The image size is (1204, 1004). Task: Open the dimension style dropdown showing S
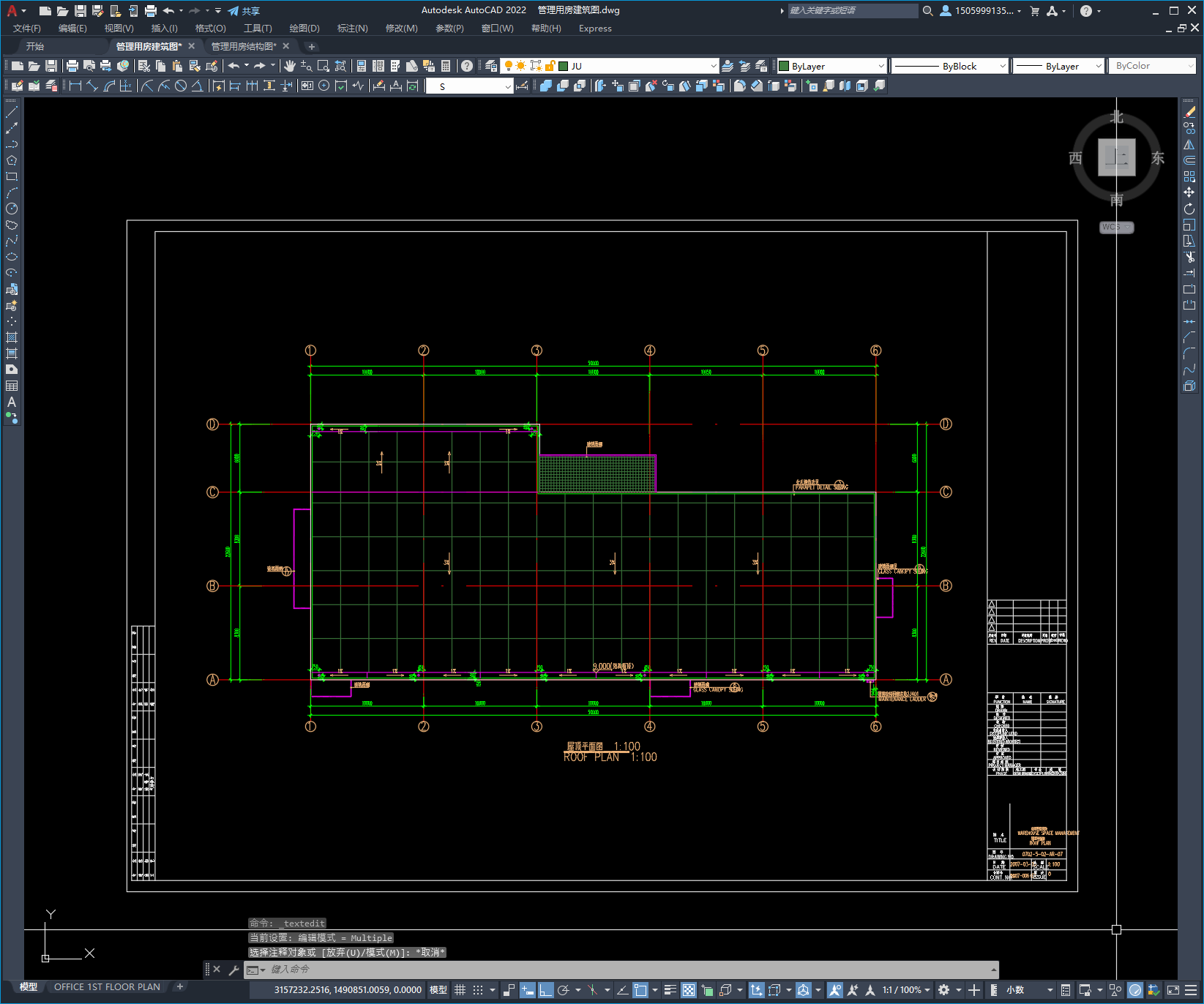(x=470, y=86)
